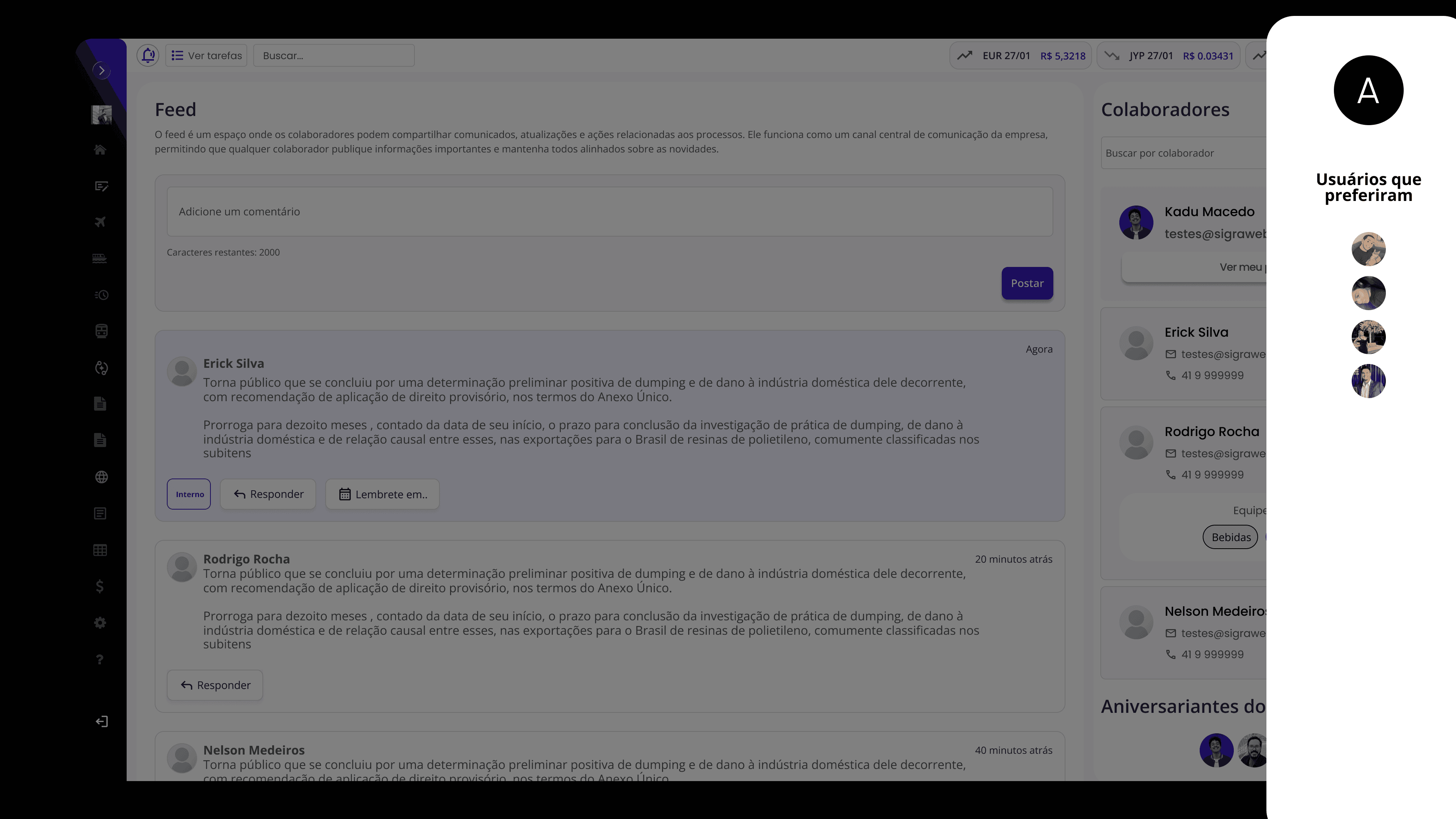The image size is (1456, 819).
Task: Open the clock history sidebar icon
Action: [x=101, y=295]
